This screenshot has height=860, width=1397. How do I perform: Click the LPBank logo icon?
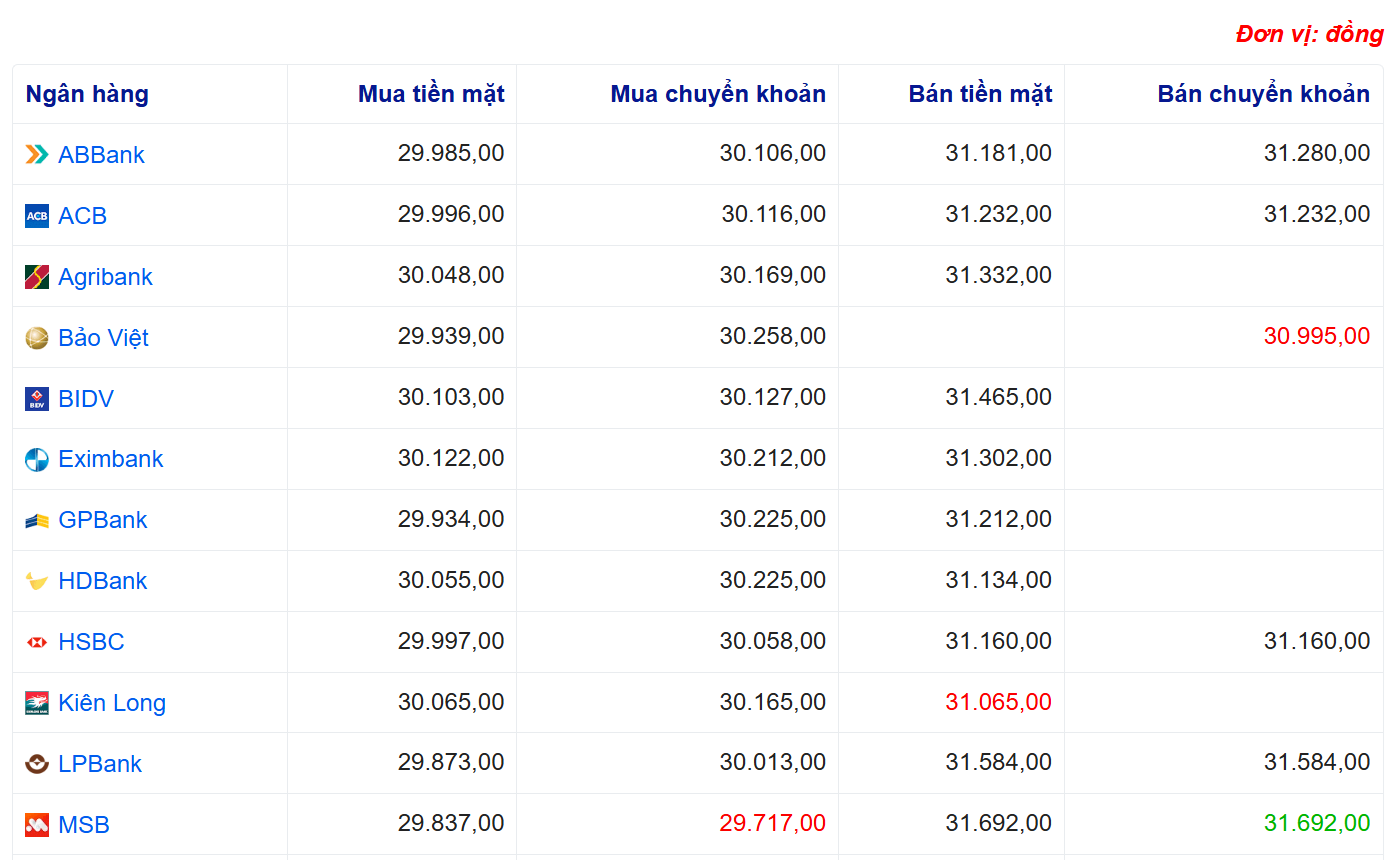click(37, 764)
